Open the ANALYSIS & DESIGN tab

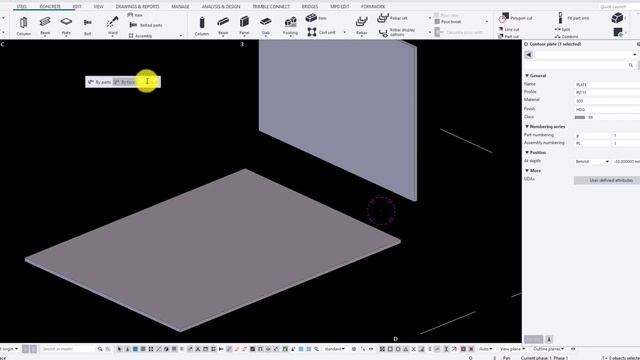[x=221, y=7]
